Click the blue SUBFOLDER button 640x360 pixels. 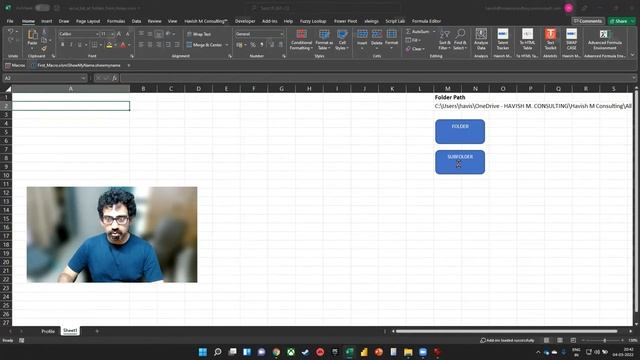click(460, 162)
